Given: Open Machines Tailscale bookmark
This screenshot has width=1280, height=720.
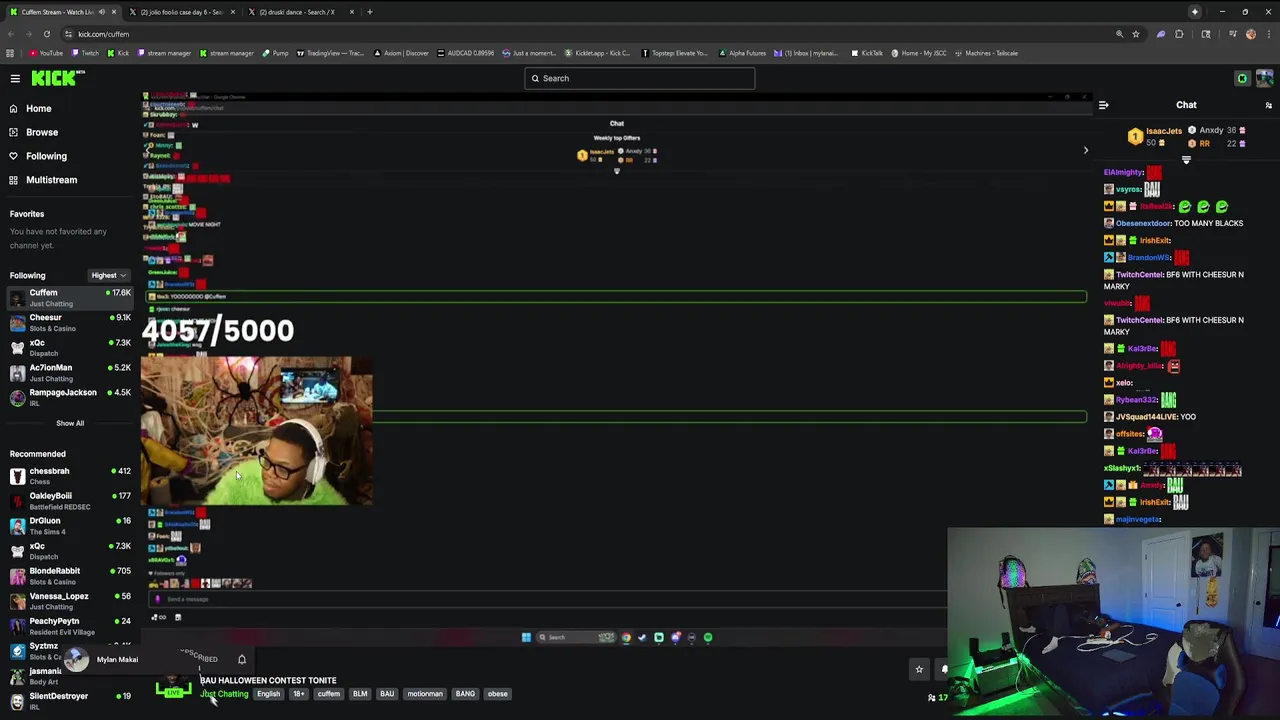Looking at the screenshot, I should pos(986,53).
